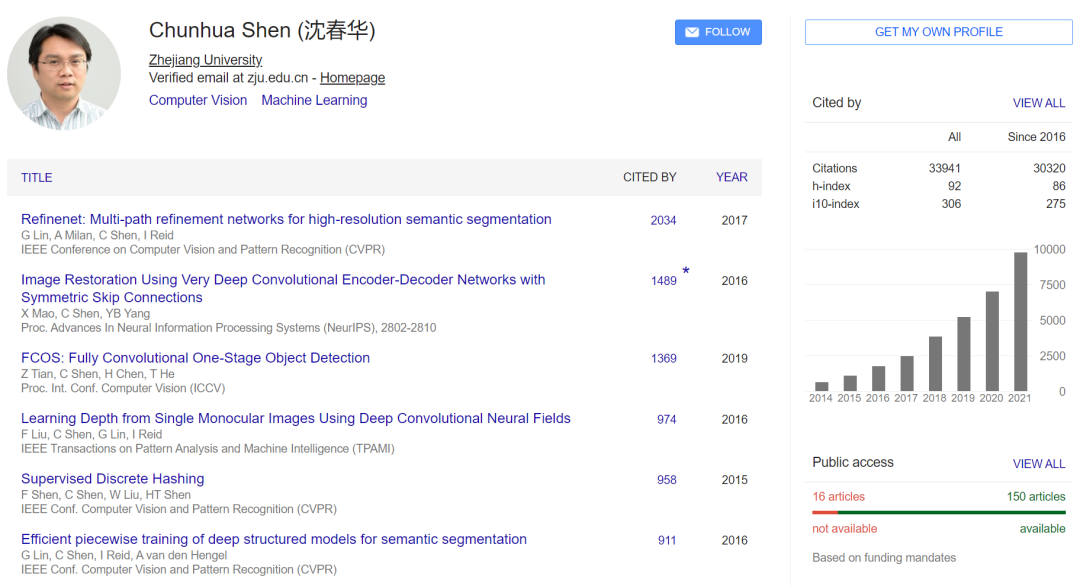This screenshot has height=586, width=1080.
Task: Click the asterisk beside 1489 citations
Action: 686,271
